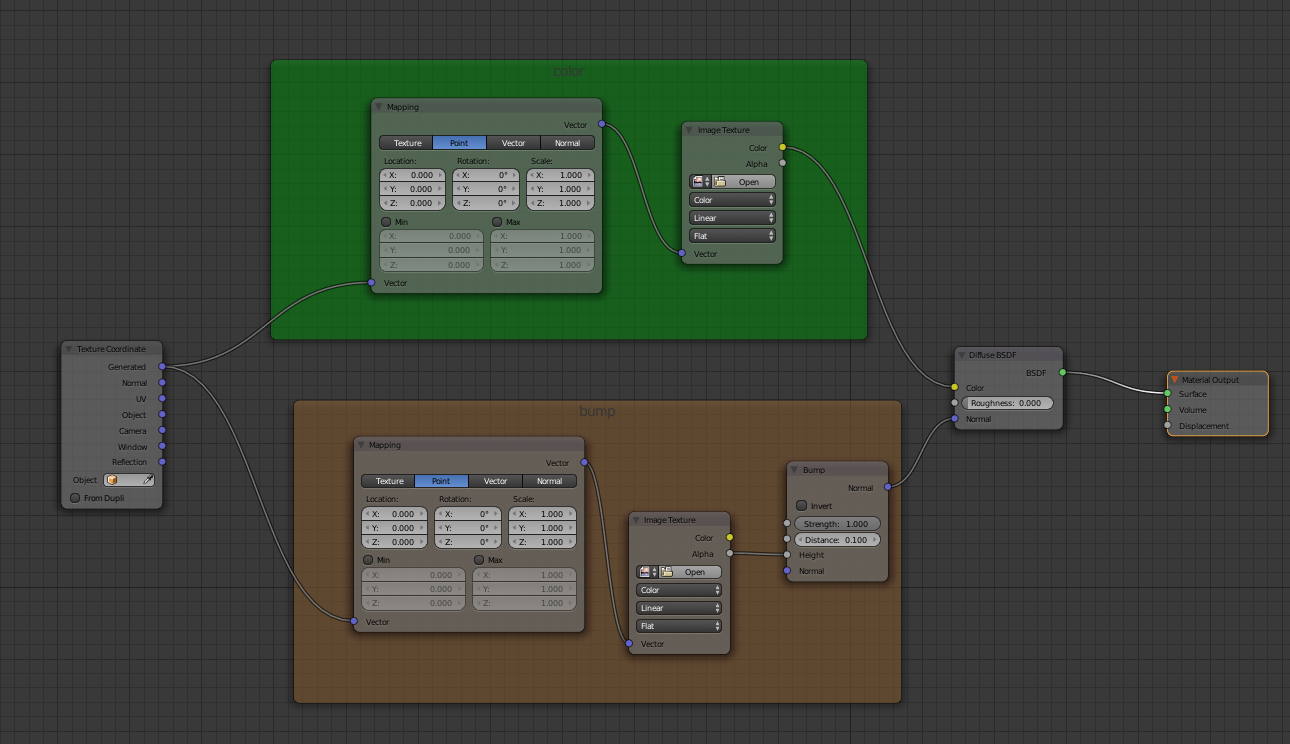Click Open button in bump frame Image Texture
1290x744 pixels.
[691, 572]
